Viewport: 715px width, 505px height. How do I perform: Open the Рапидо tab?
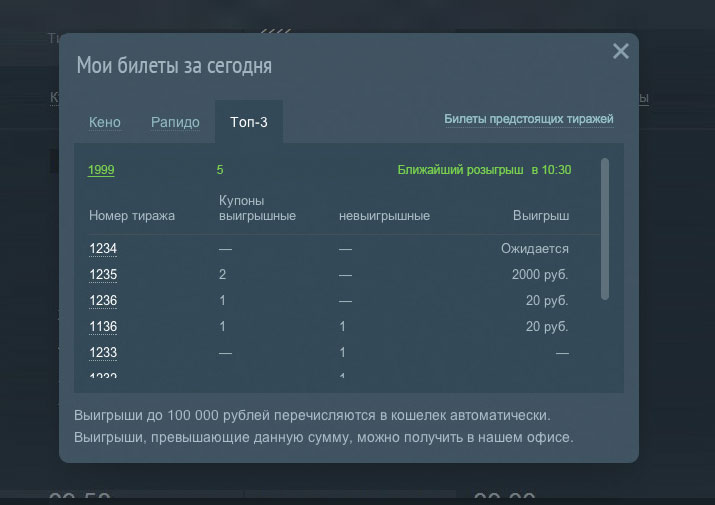pyautogui.click(x=175, y=122)
